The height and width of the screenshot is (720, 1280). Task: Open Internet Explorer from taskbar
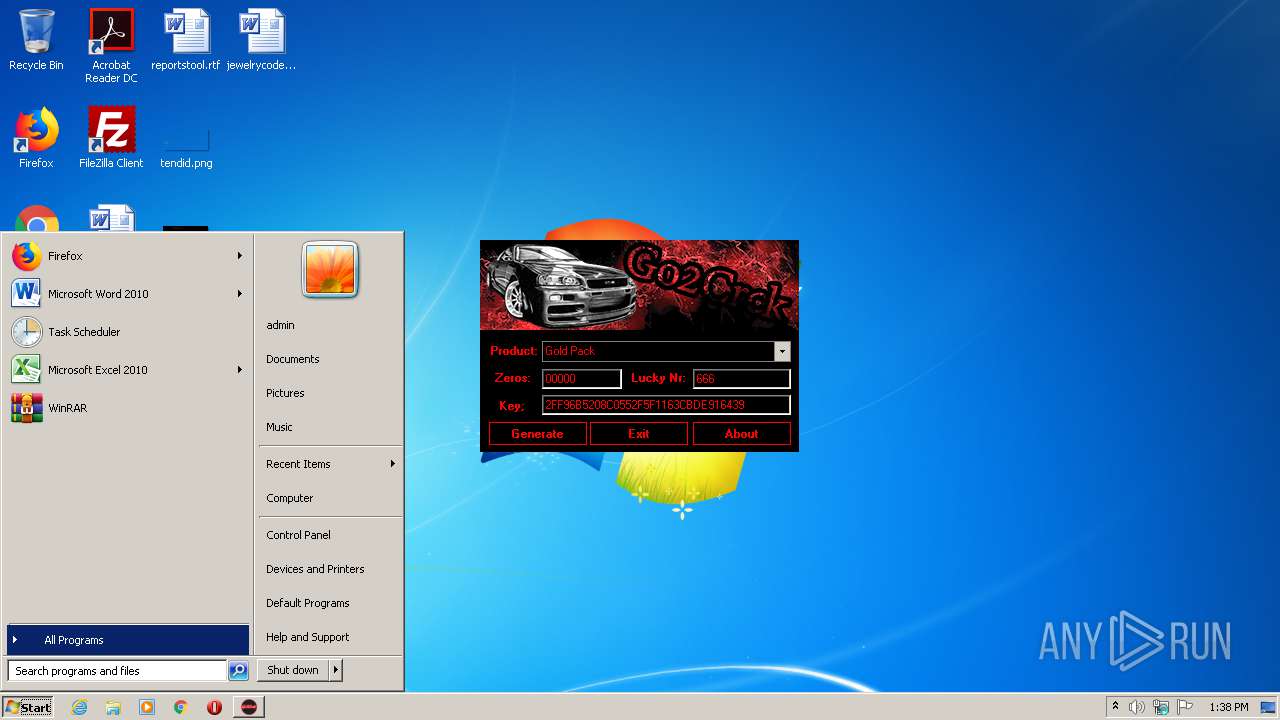coord(79,707)
